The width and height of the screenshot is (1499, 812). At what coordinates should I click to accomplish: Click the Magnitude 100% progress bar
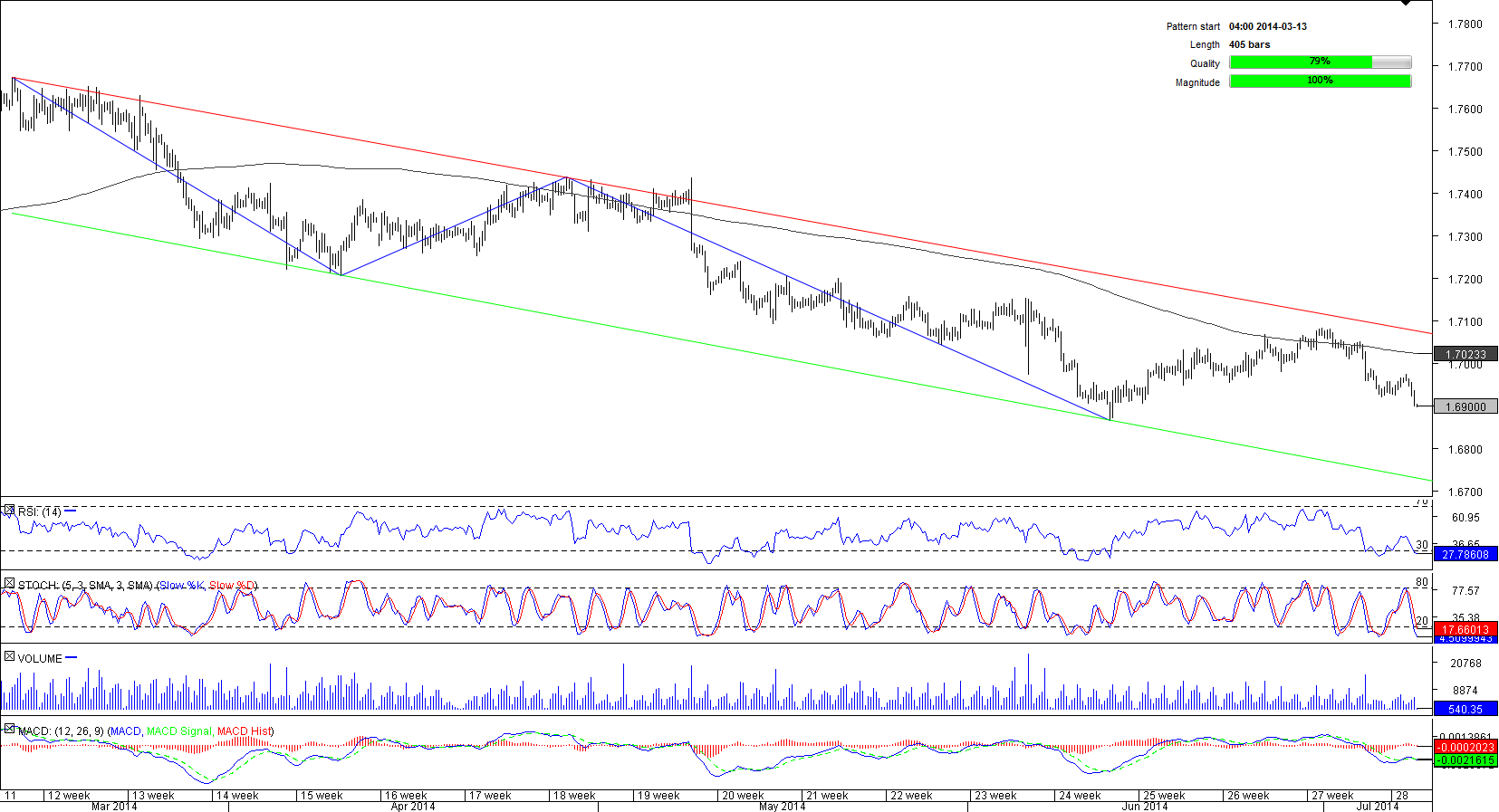click(x=1320, y=81)
